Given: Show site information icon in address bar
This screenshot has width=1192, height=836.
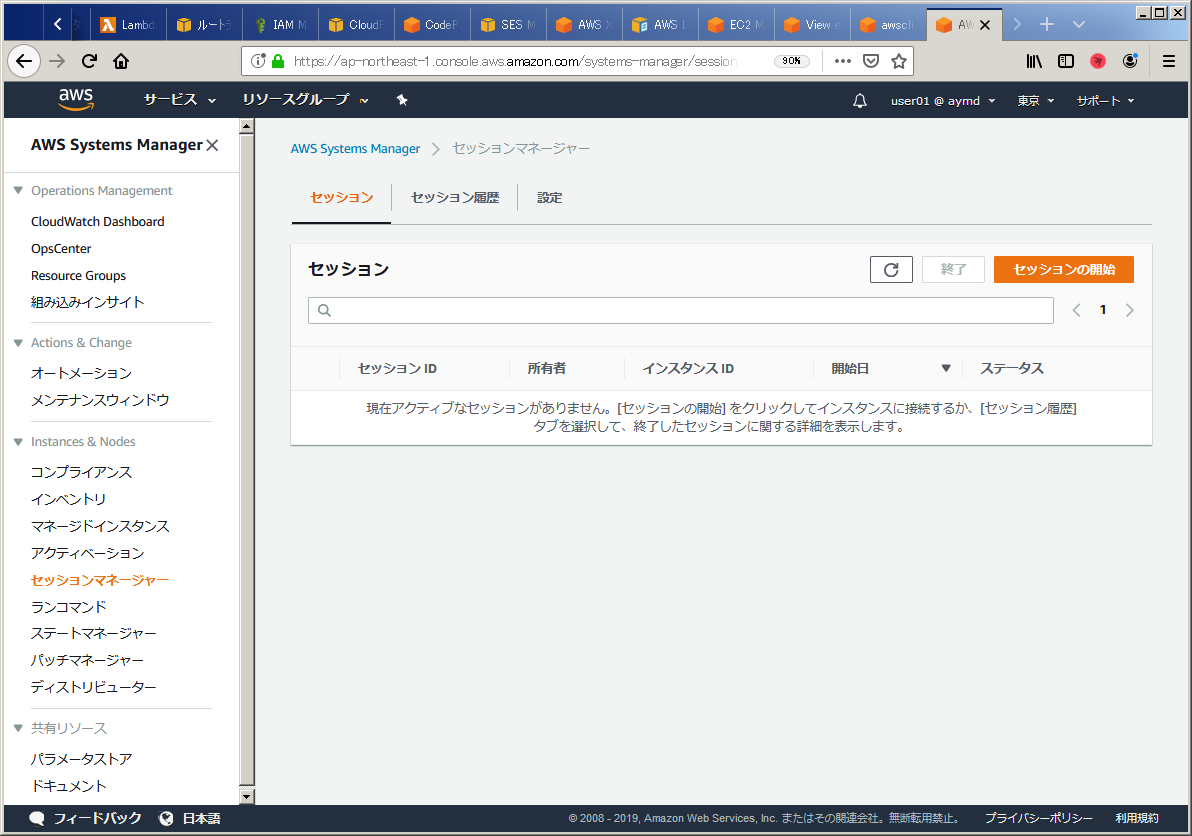Looking at the screenshot, I should tap(258, 61).
